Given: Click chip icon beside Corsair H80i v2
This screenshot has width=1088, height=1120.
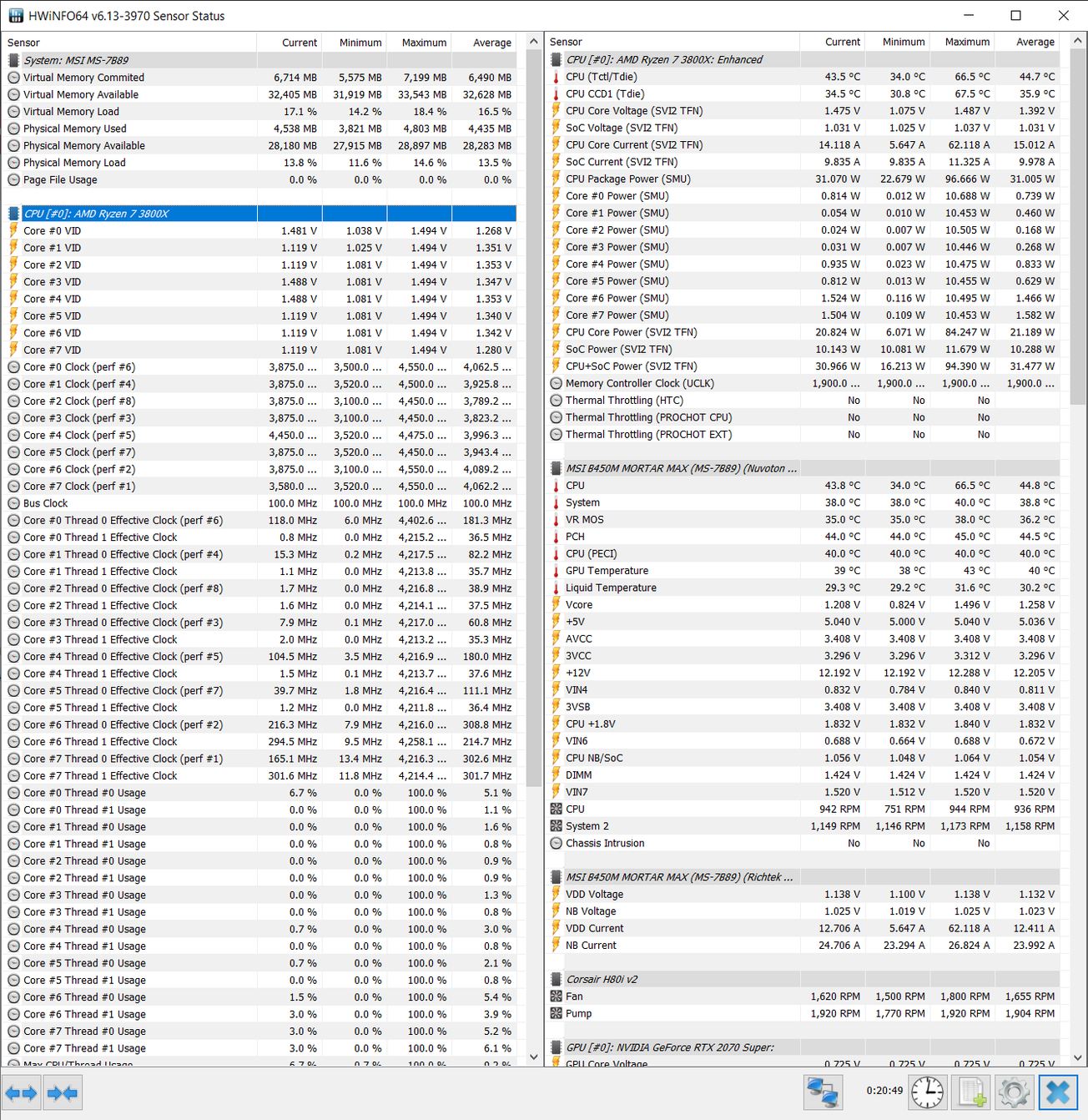Looking at the screenshot, I should pyautogui.click(x=557, y=979).
